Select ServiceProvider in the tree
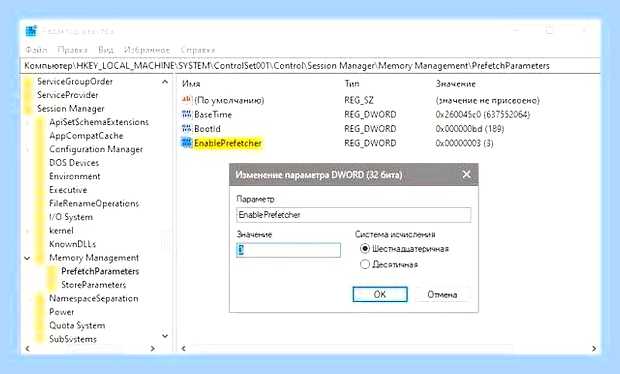This screenshot has width=620, height=374. point(68,95)
